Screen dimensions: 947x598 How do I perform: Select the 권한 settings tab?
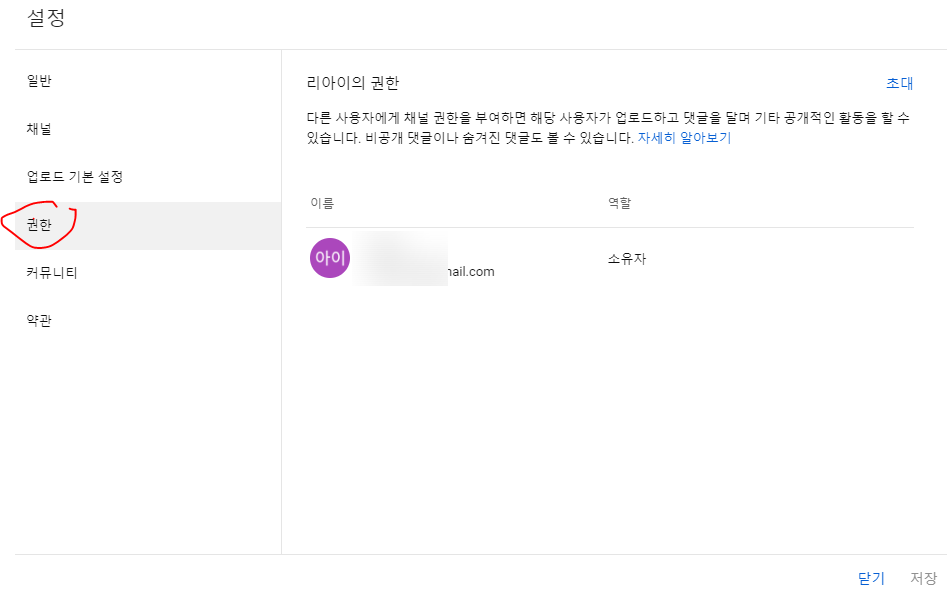pyautogui.click(x=147, y=225)
